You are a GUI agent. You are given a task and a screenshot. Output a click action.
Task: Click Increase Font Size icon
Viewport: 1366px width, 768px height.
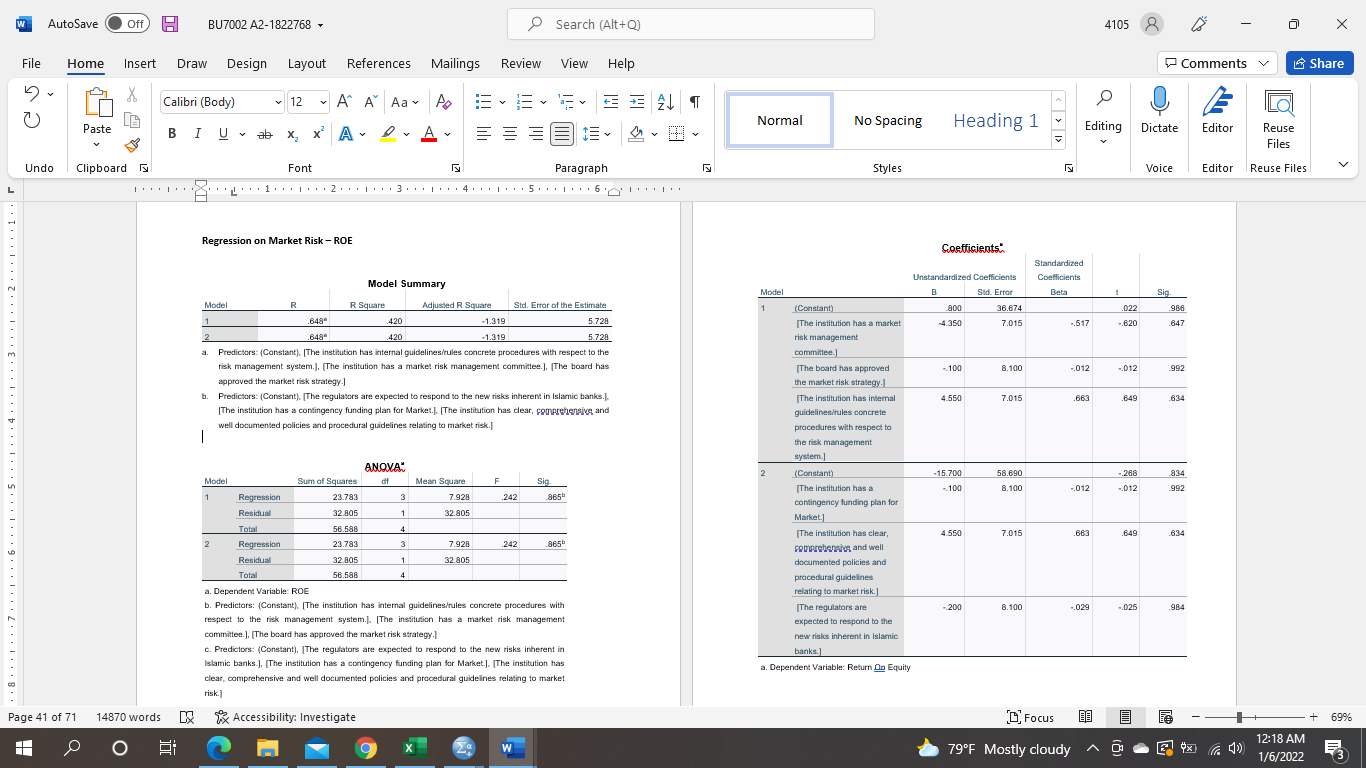coord(344,102)
